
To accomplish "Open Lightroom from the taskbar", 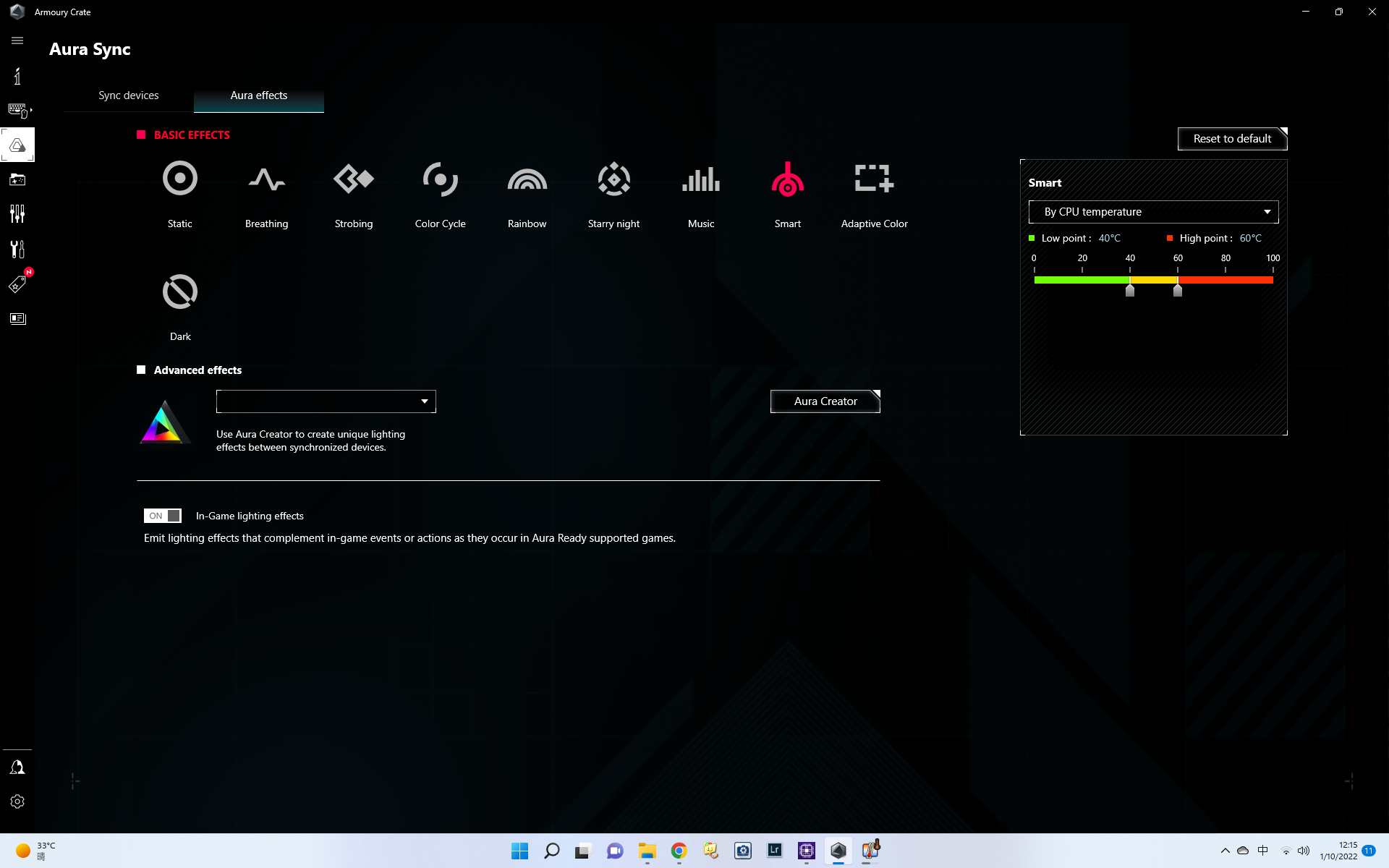I will pyautogui.click(x=774, y=851).
